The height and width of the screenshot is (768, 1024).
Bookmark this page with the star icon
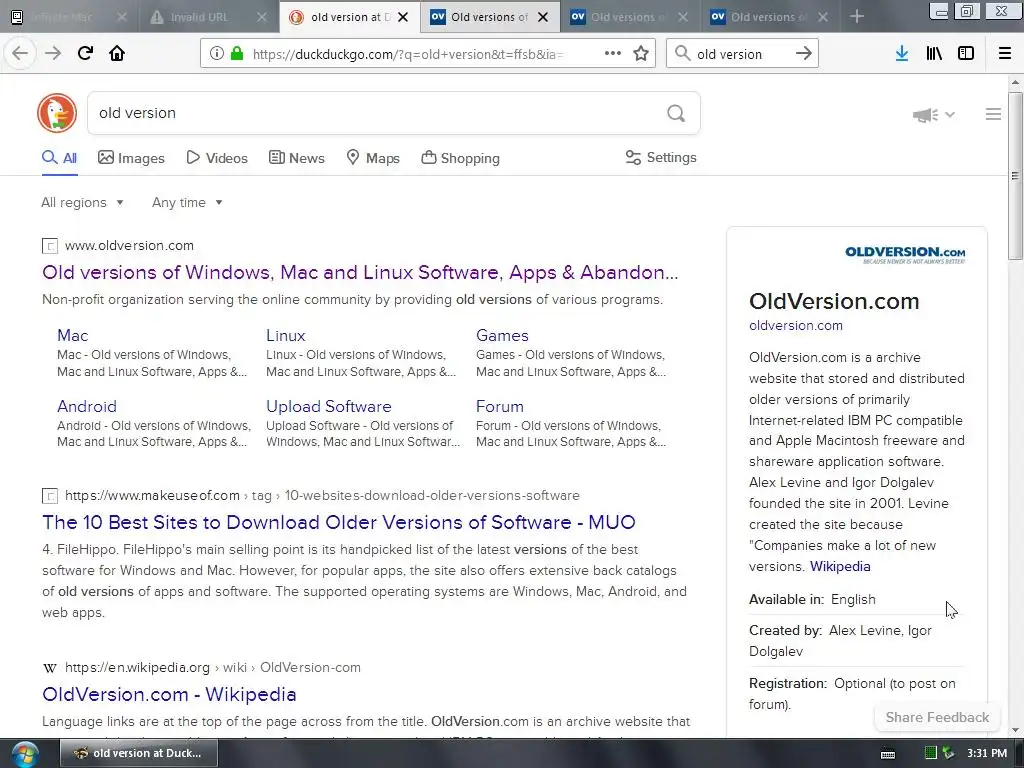[x=641, y=54]
